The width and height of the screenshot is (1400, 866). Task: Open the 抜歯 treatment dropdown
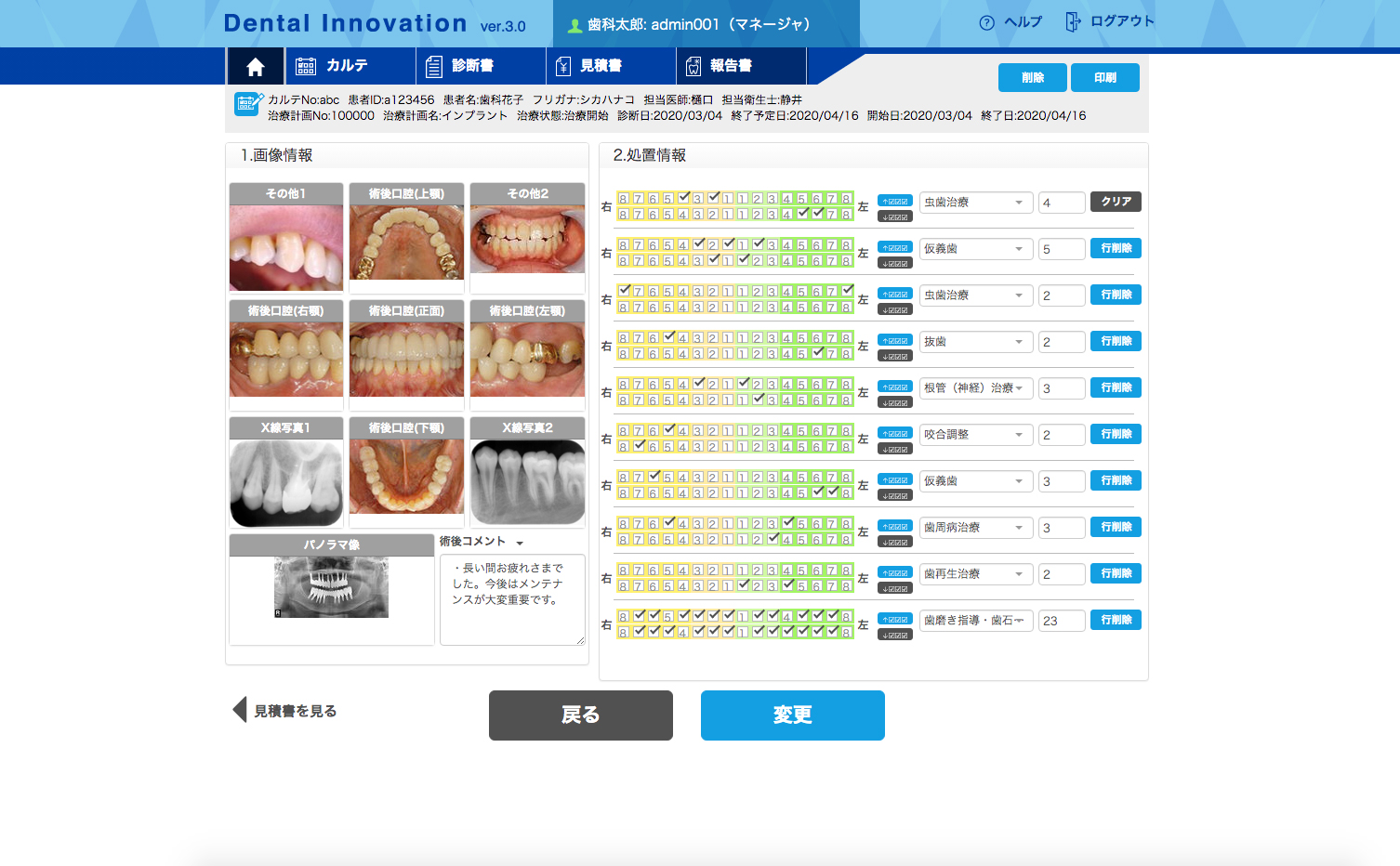pyautogui.click(x=976, y=342)
